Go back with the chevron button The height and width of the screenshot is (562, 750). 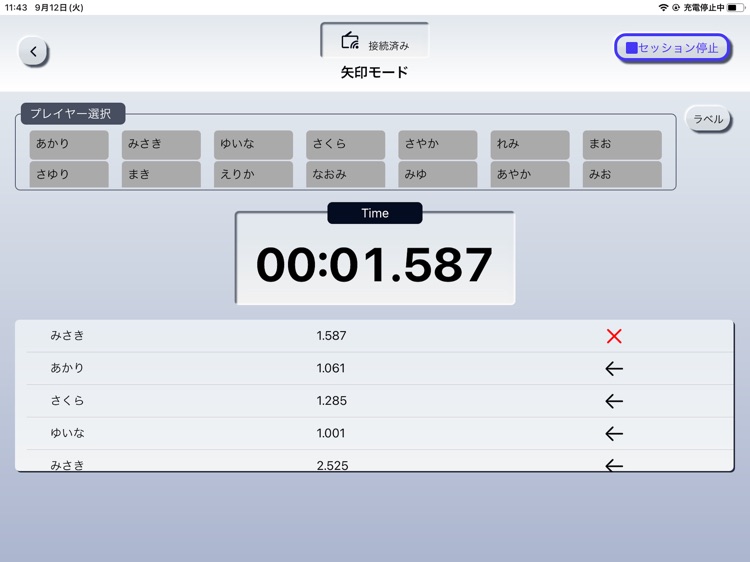(33, 51)
